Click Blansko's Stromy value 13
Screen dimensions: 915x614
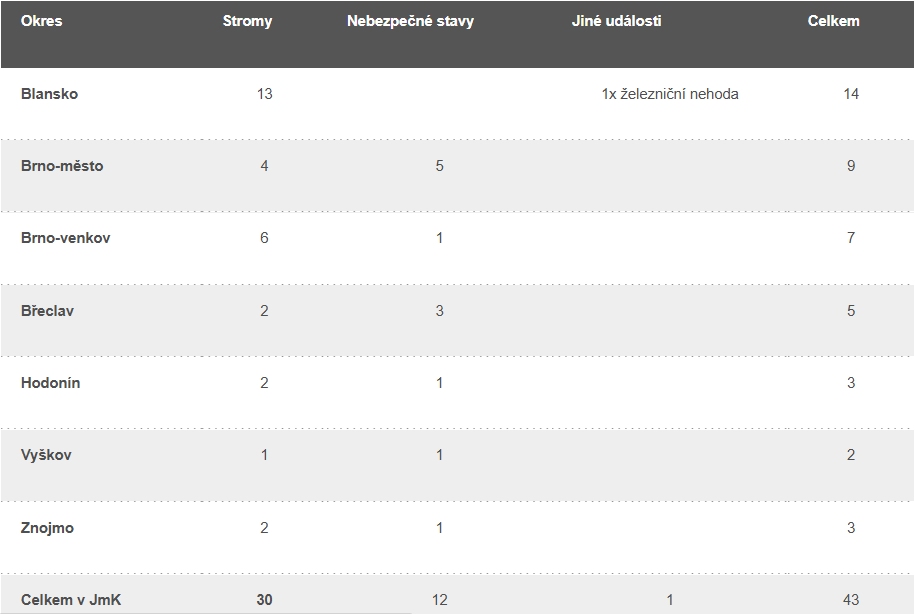[264, 94]
